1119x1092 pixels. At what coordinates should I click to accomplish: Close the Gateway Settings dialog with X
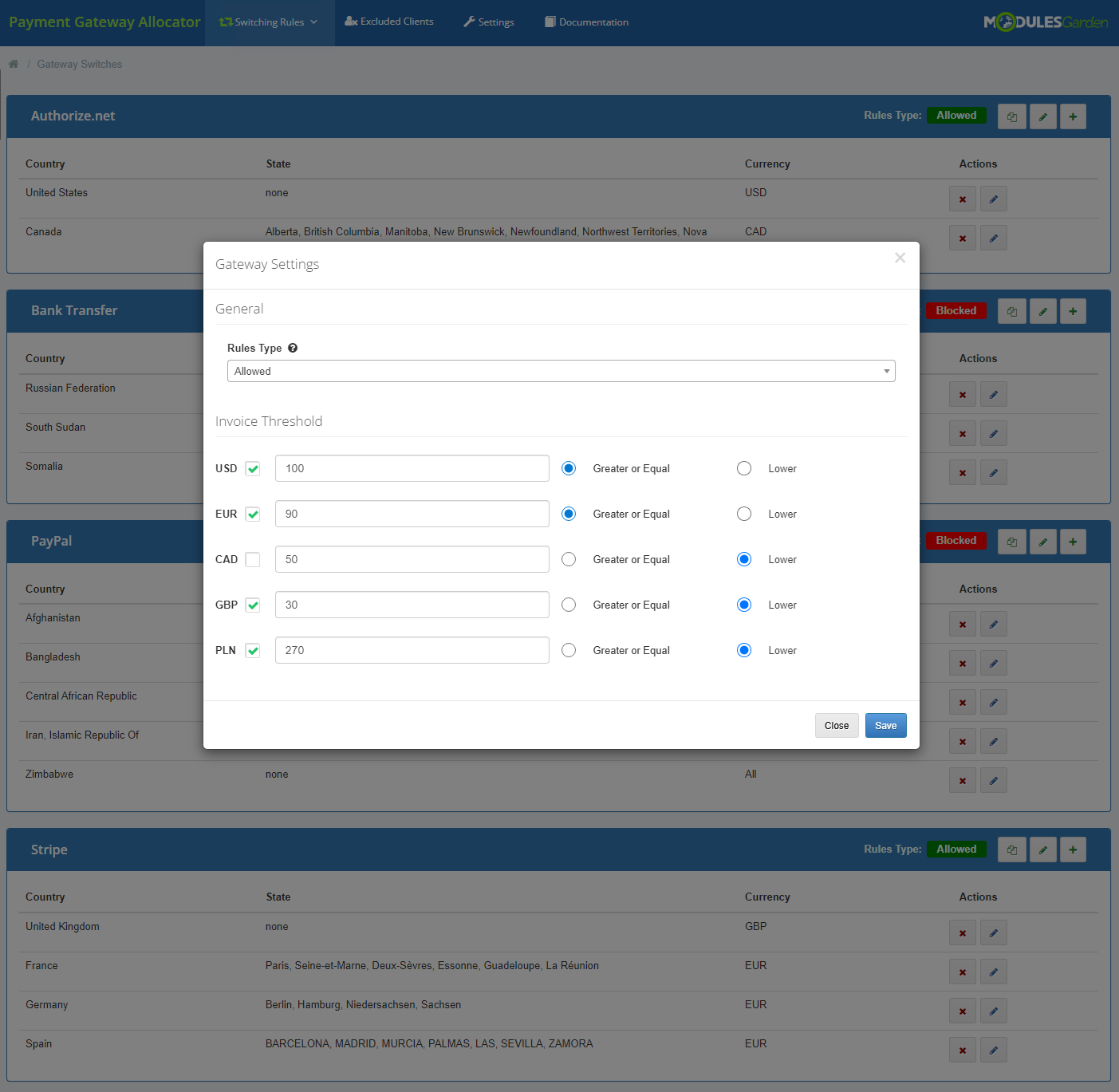(x=900, y=258)
